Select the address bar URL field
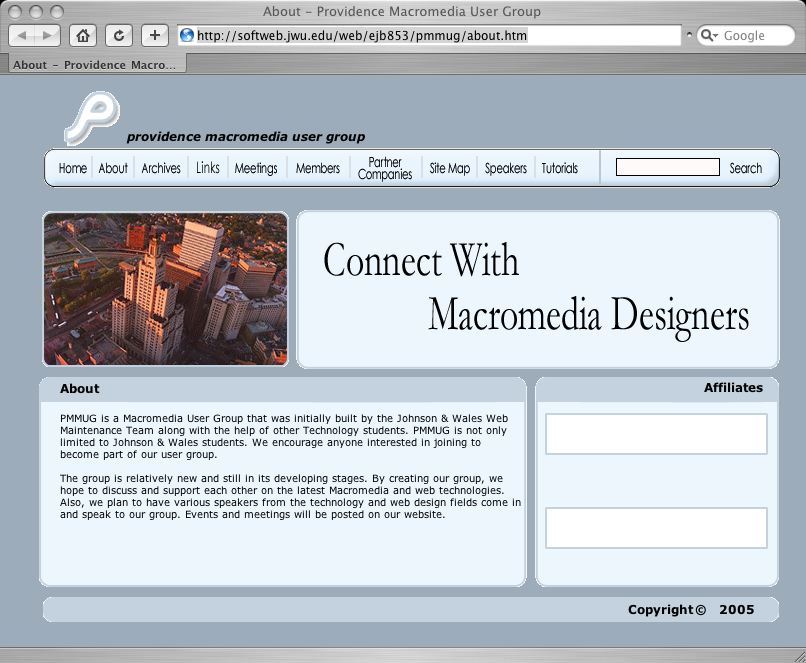The image size is (806, 663). pos(430,35)
